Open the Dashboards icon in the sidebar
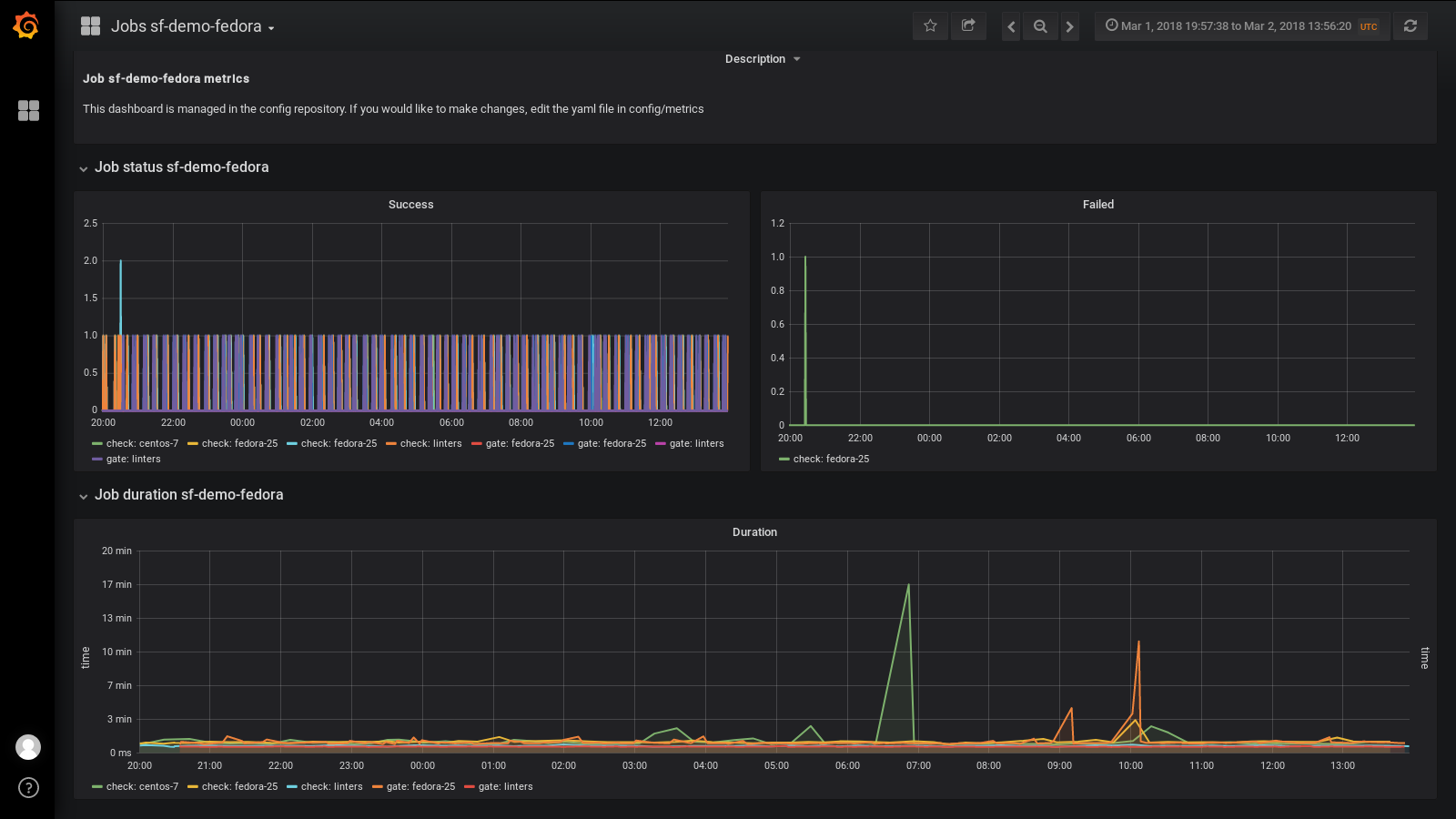Image resolution: width=1456 pixels, height=819 pixels. pyautogui.click(x=28, y=110)
